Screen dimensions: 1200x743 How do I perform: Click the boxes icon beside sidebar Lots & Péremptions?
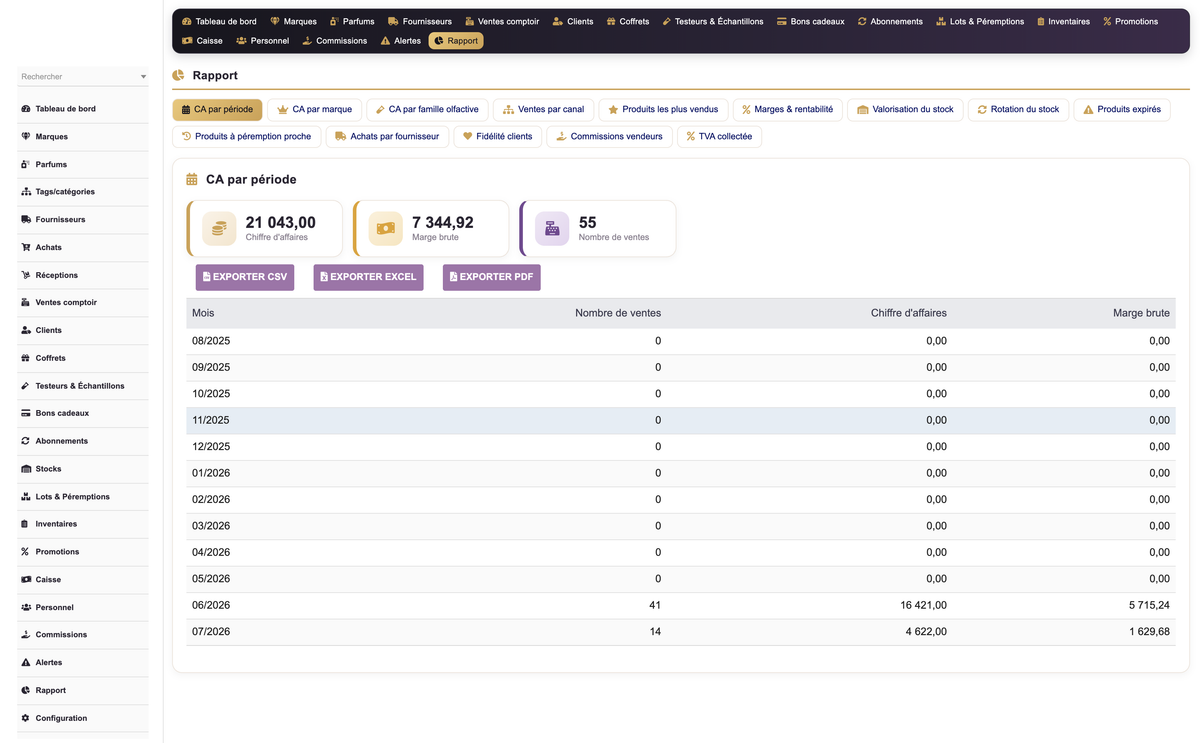coord(25,497)
